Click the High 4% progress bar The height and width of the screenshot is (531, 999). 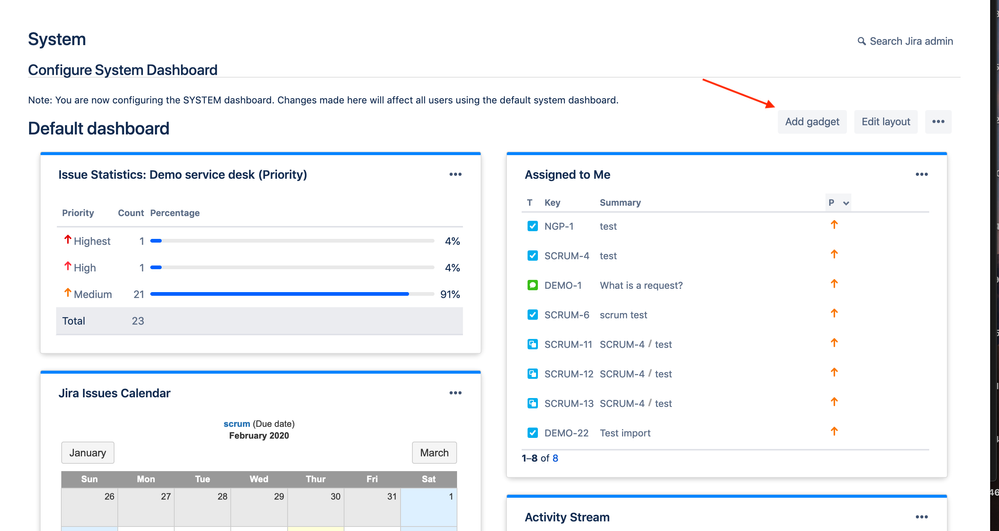(292, 268)
